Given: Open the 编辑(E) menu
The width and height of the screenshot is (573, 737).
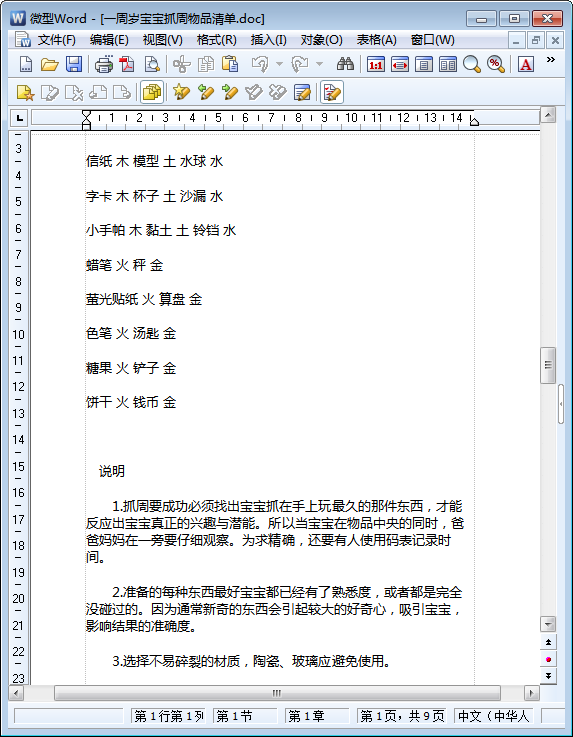Looking at the screenshot, I should [x=109, y=40].
